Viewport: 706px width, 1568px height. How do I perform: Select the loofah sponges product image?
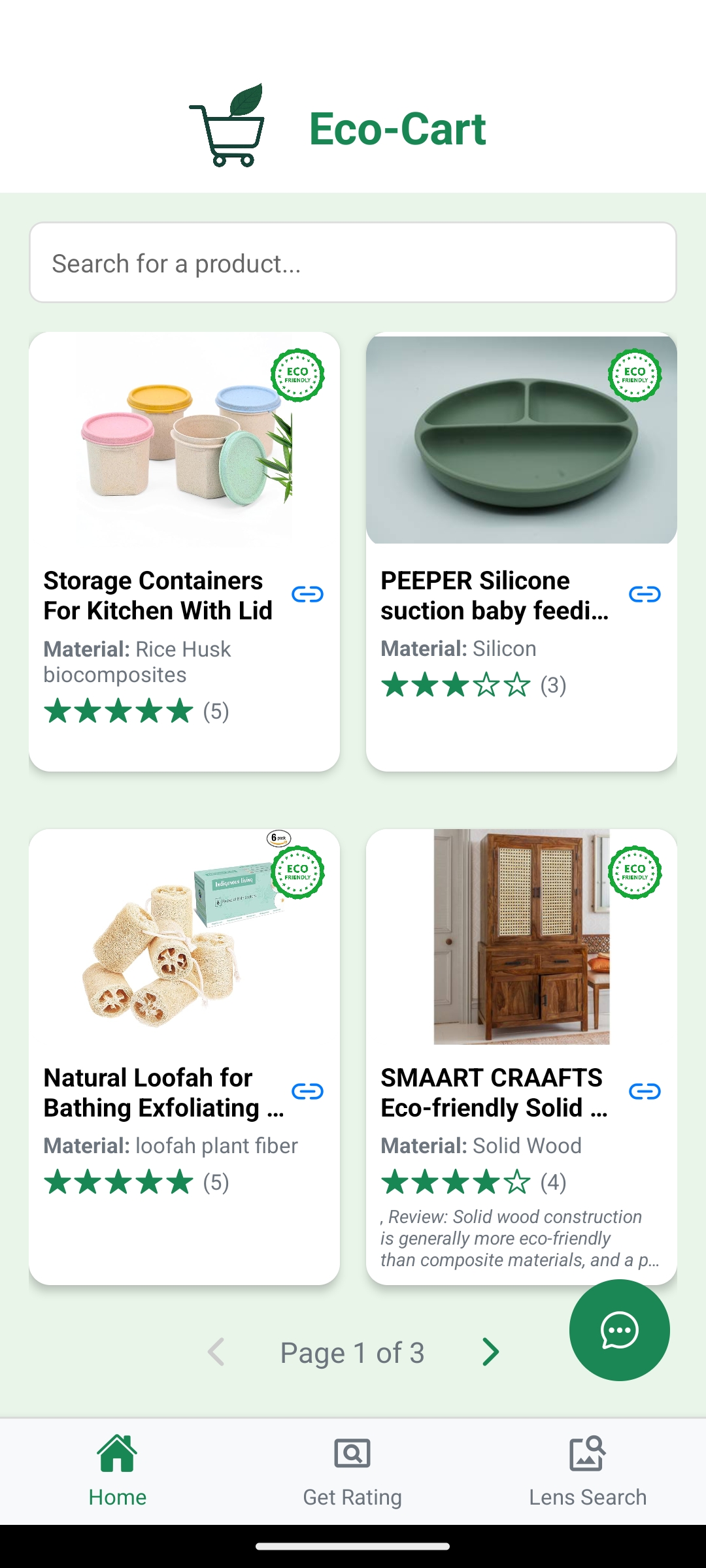tap(184, 937)
